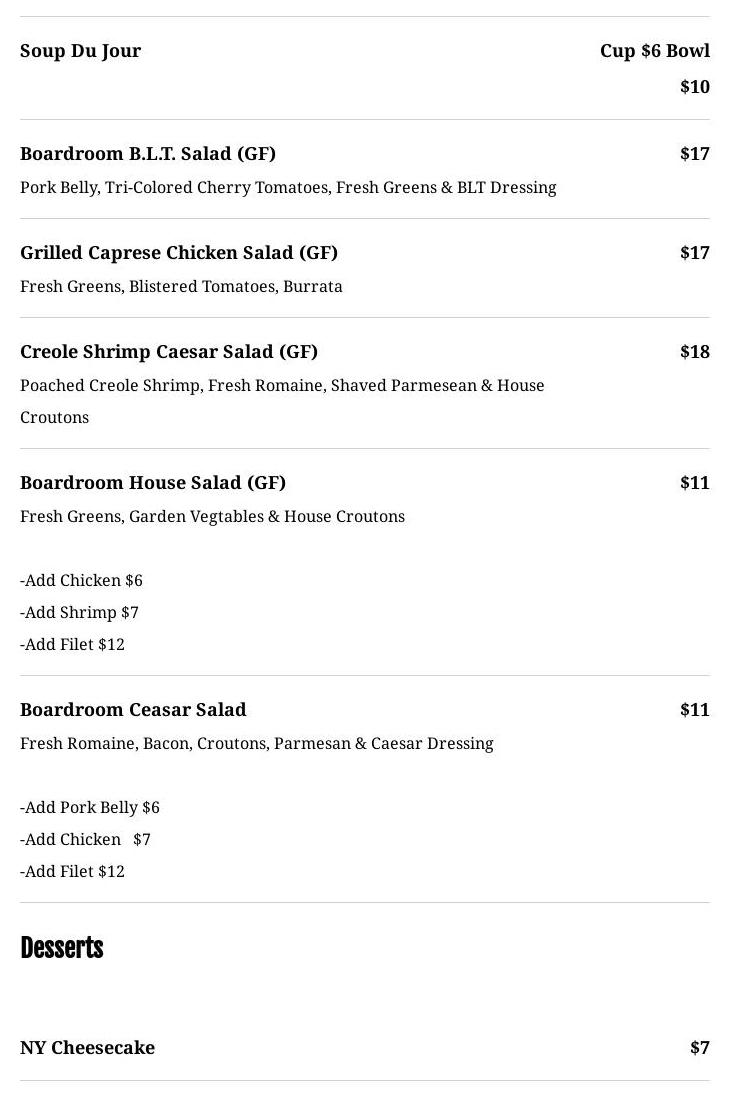
Task: Click the -Add Chicken $6 option
Action: pos(81,581)
